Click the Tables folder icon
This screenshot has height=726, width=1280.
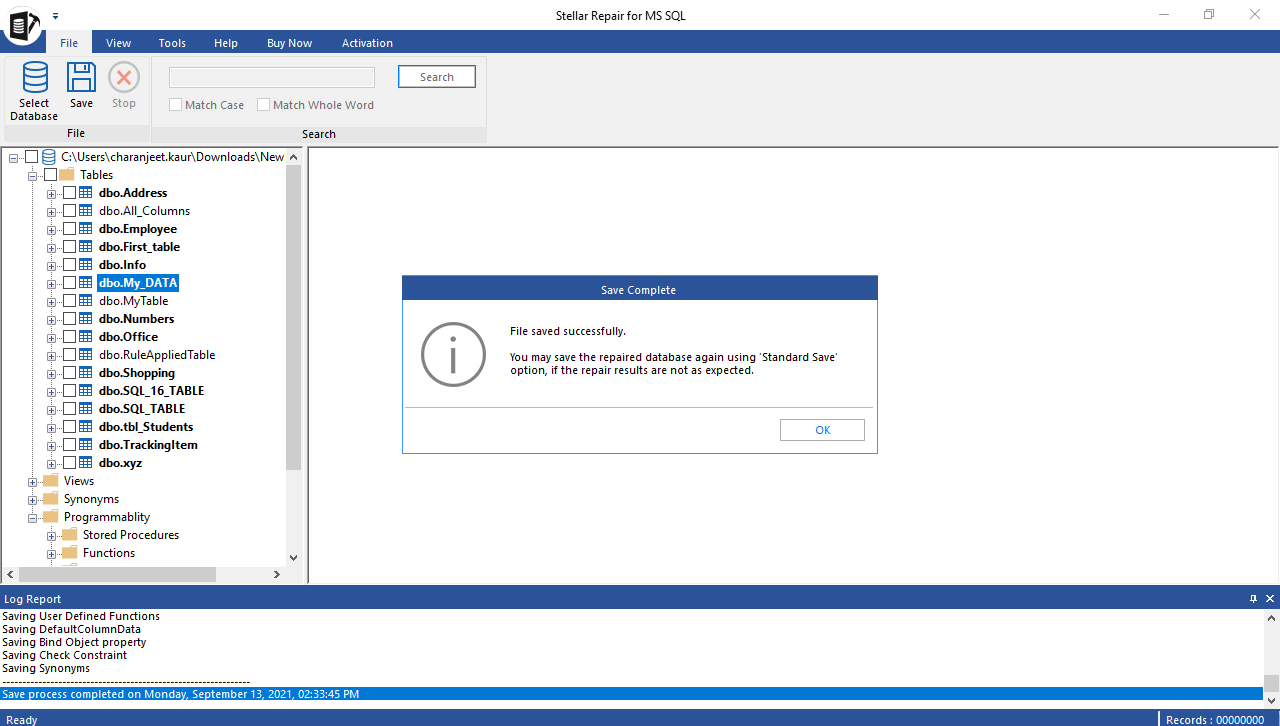point(66,175)
